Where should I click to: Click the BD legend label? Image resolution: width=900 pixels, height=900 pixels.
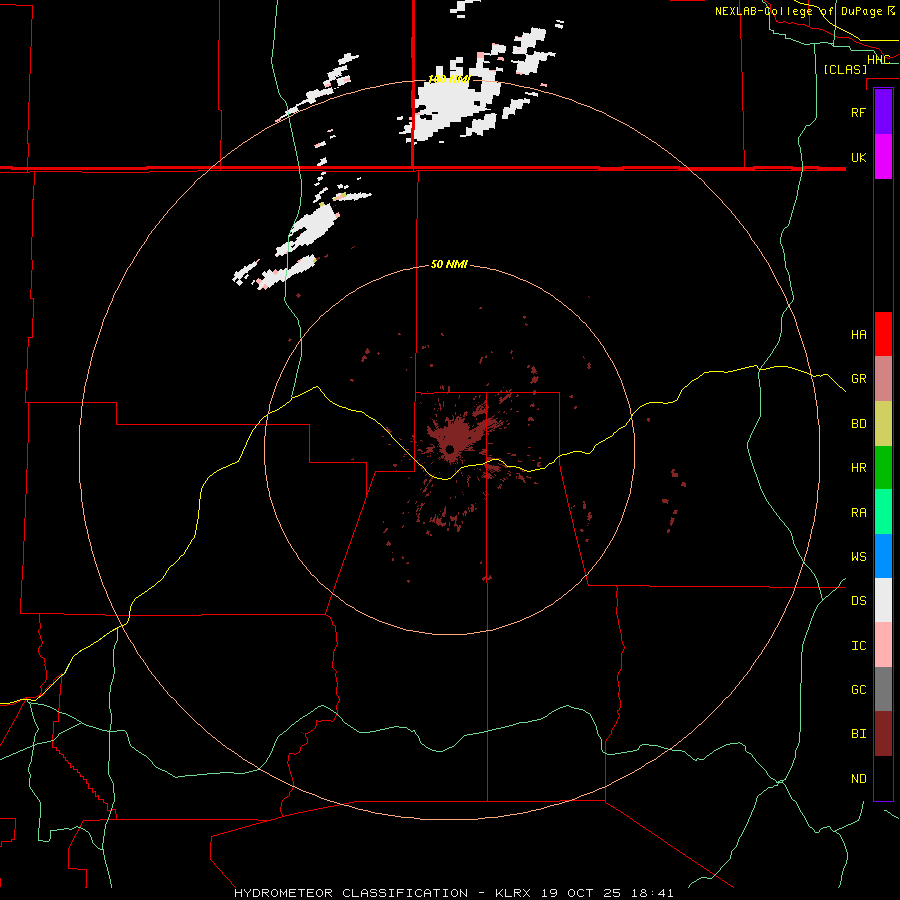point(858,424)
